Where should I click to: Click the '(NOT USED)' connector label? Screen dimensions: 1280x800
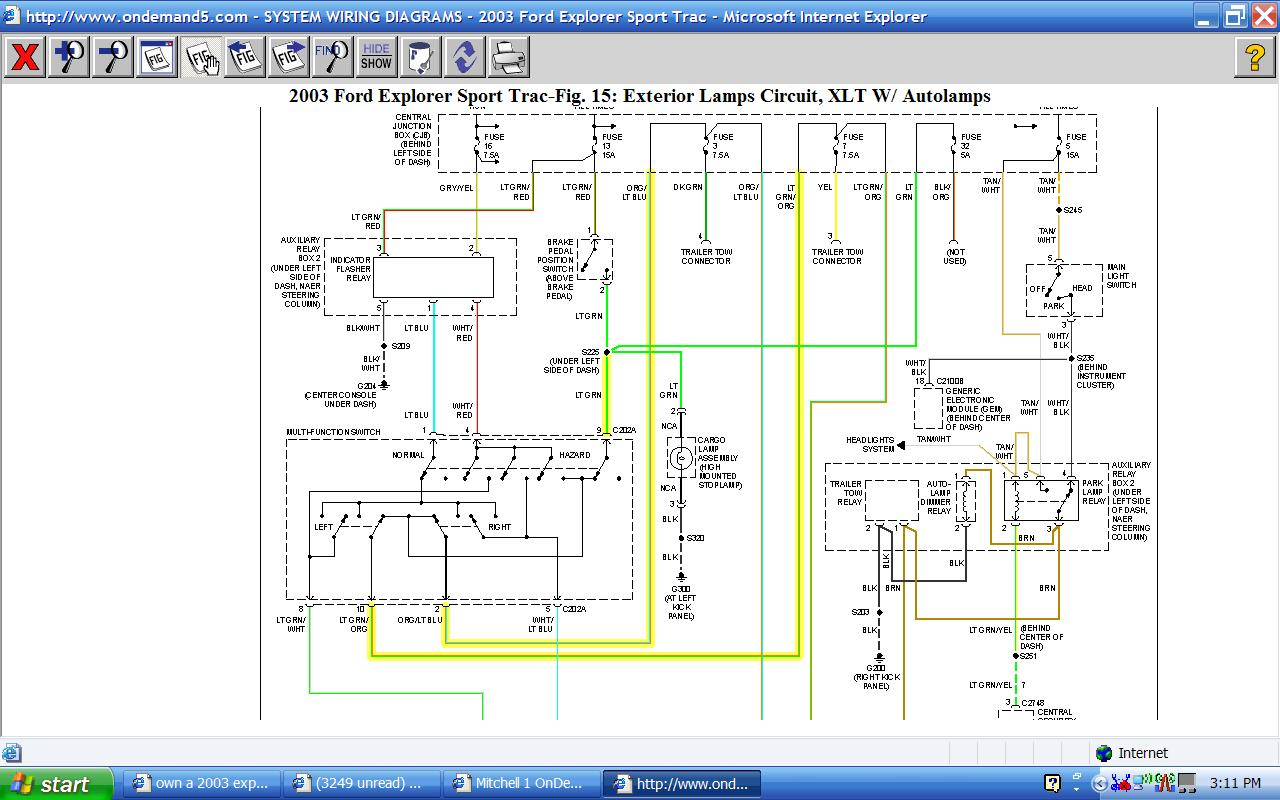coord(954,257)
